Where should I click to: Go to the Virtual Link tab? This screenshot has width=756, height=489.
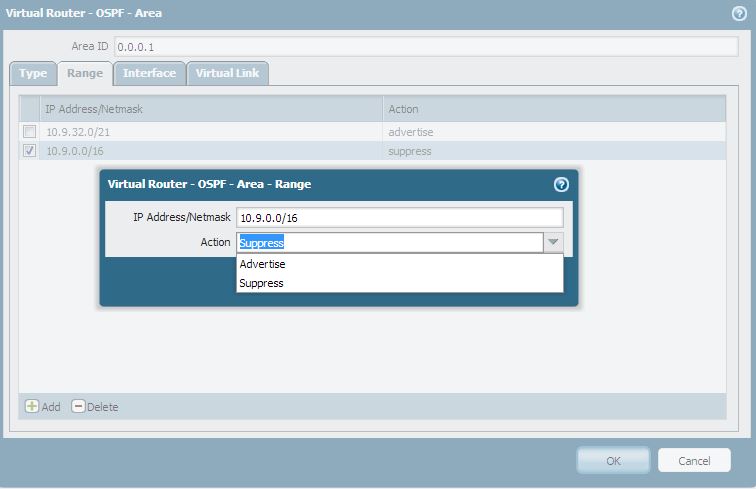pos(228,73)
